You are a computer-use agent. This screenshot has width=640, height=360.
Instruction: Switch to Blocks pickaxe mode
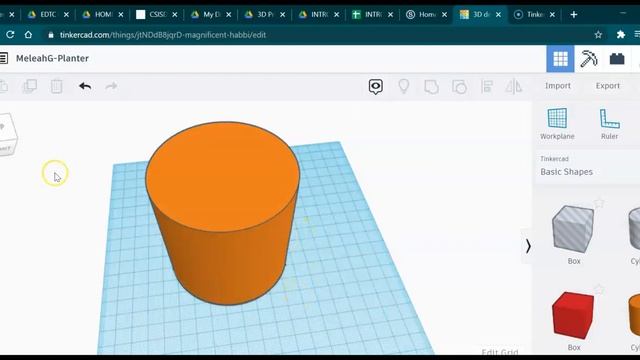coord(589,59)
